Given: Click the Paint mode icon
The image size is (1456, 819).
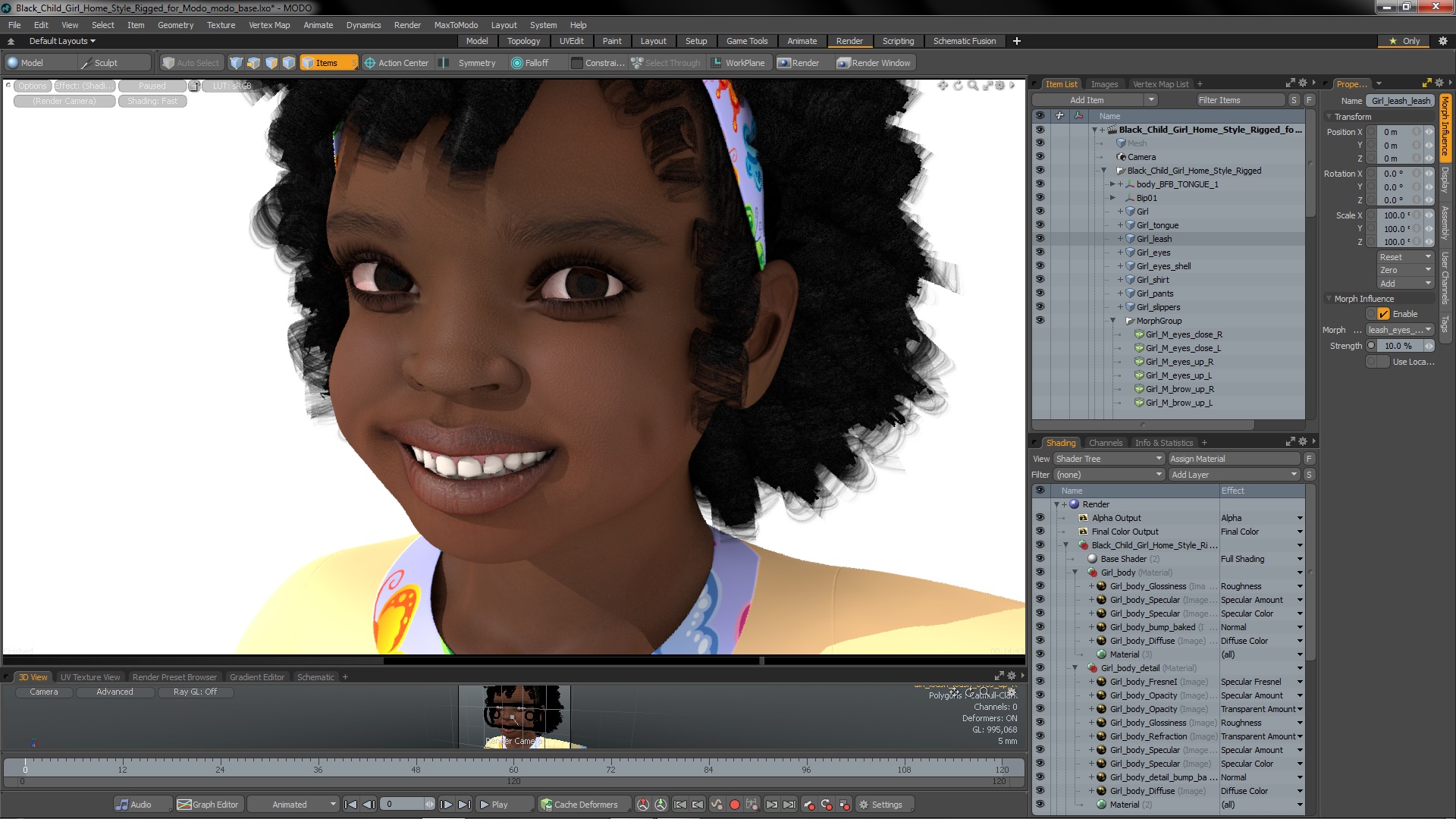Looking at the screenshot, I should click(611, 41).
